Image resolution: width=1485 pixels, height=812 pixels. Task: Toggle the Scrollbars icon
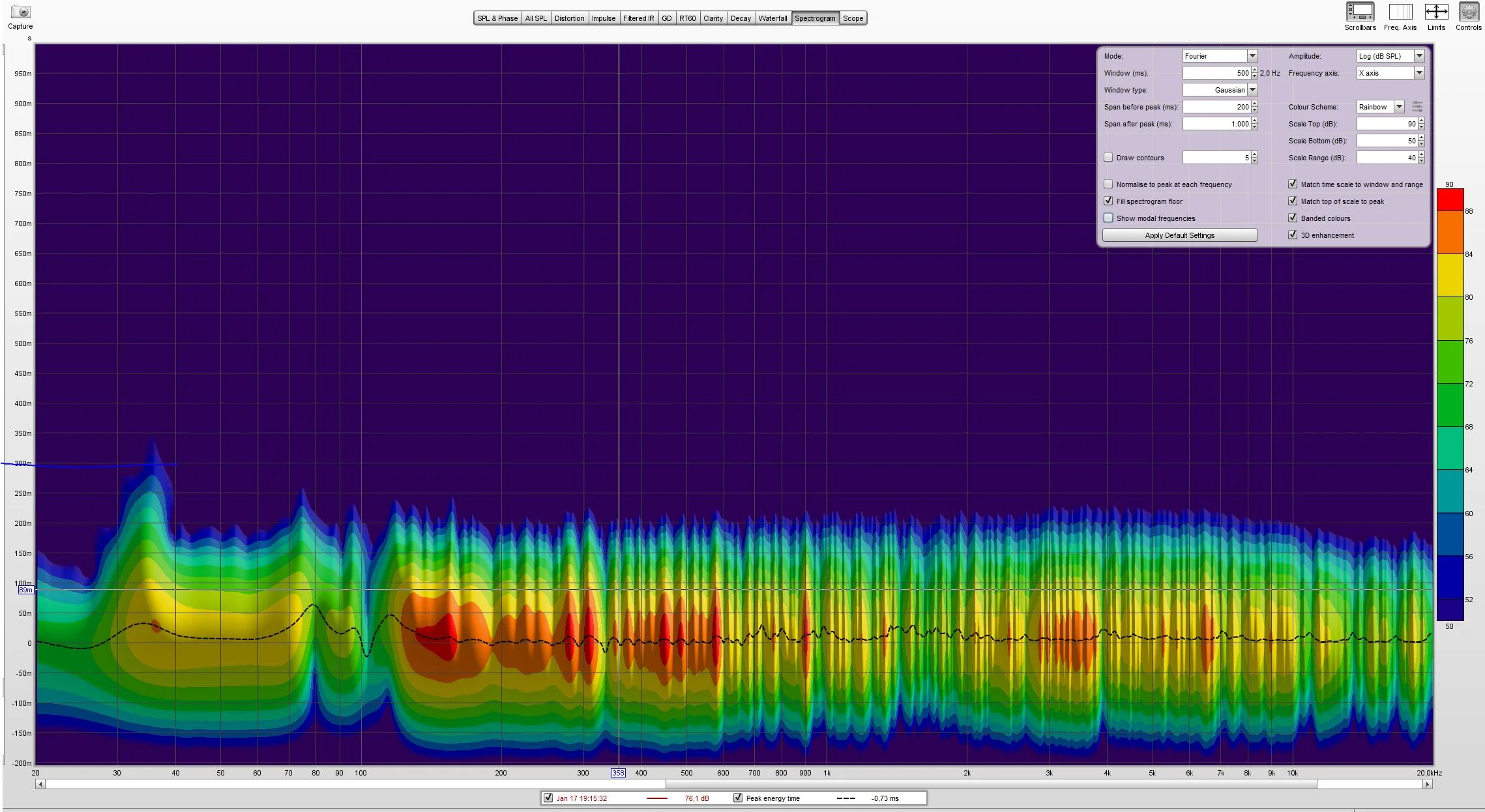[1360, 12]
